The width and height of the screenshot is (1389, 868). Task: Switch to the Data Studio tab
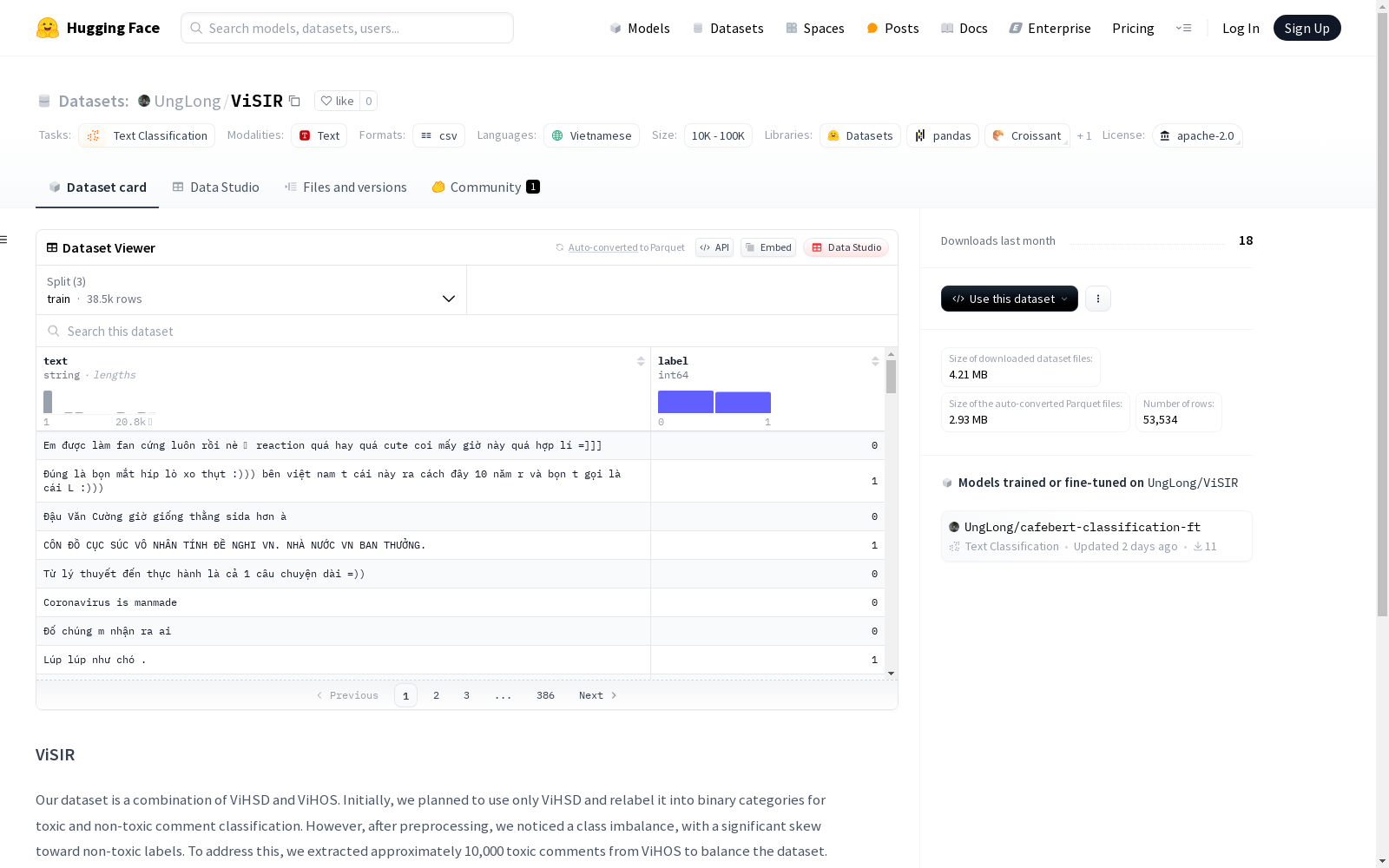(216, 187)
